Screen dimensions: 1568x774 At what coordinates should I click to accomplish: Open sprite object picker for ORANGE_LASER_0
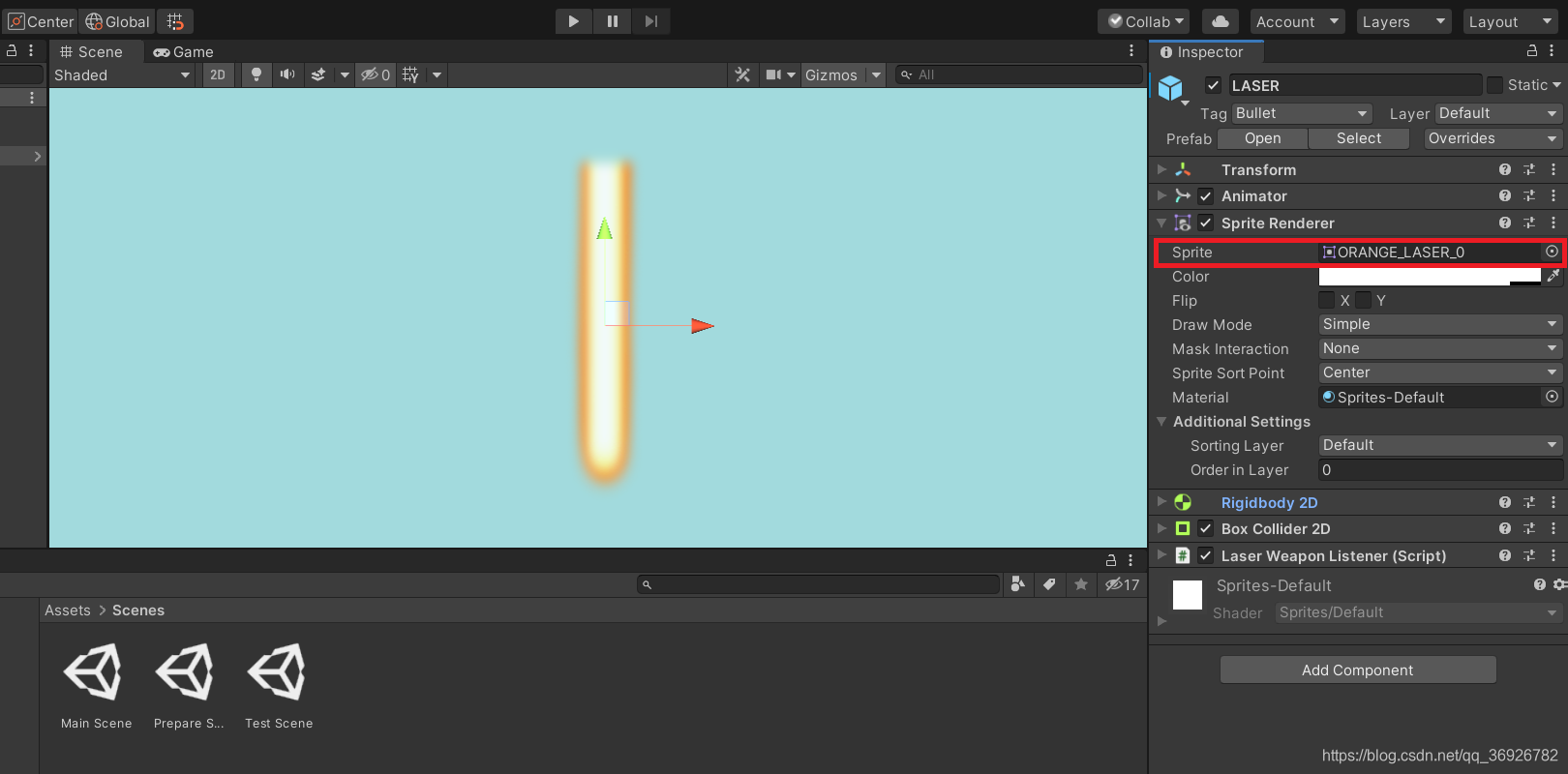click(1552, 252)
